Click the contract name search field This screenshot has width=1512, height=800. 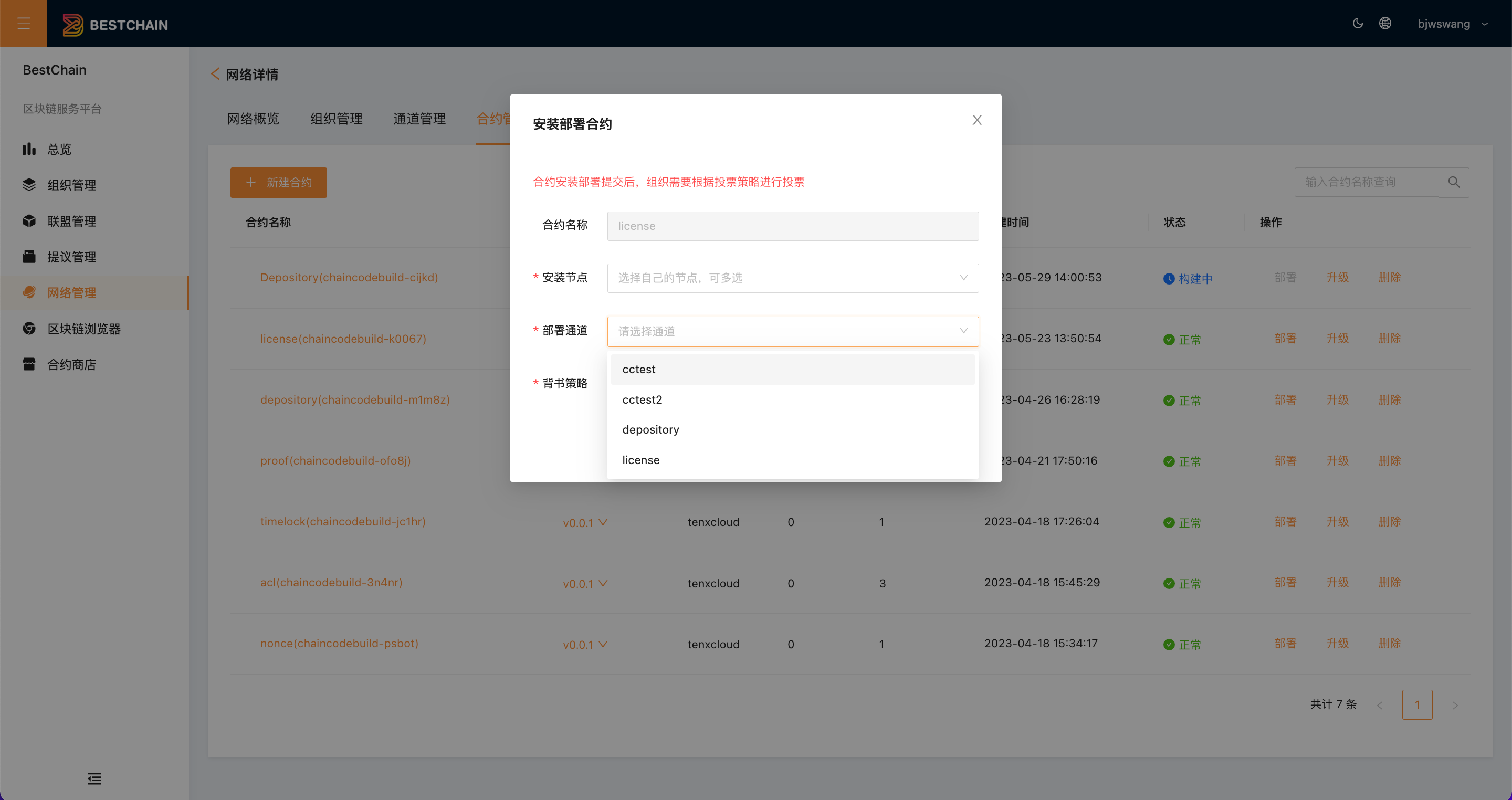point(1367,182)
